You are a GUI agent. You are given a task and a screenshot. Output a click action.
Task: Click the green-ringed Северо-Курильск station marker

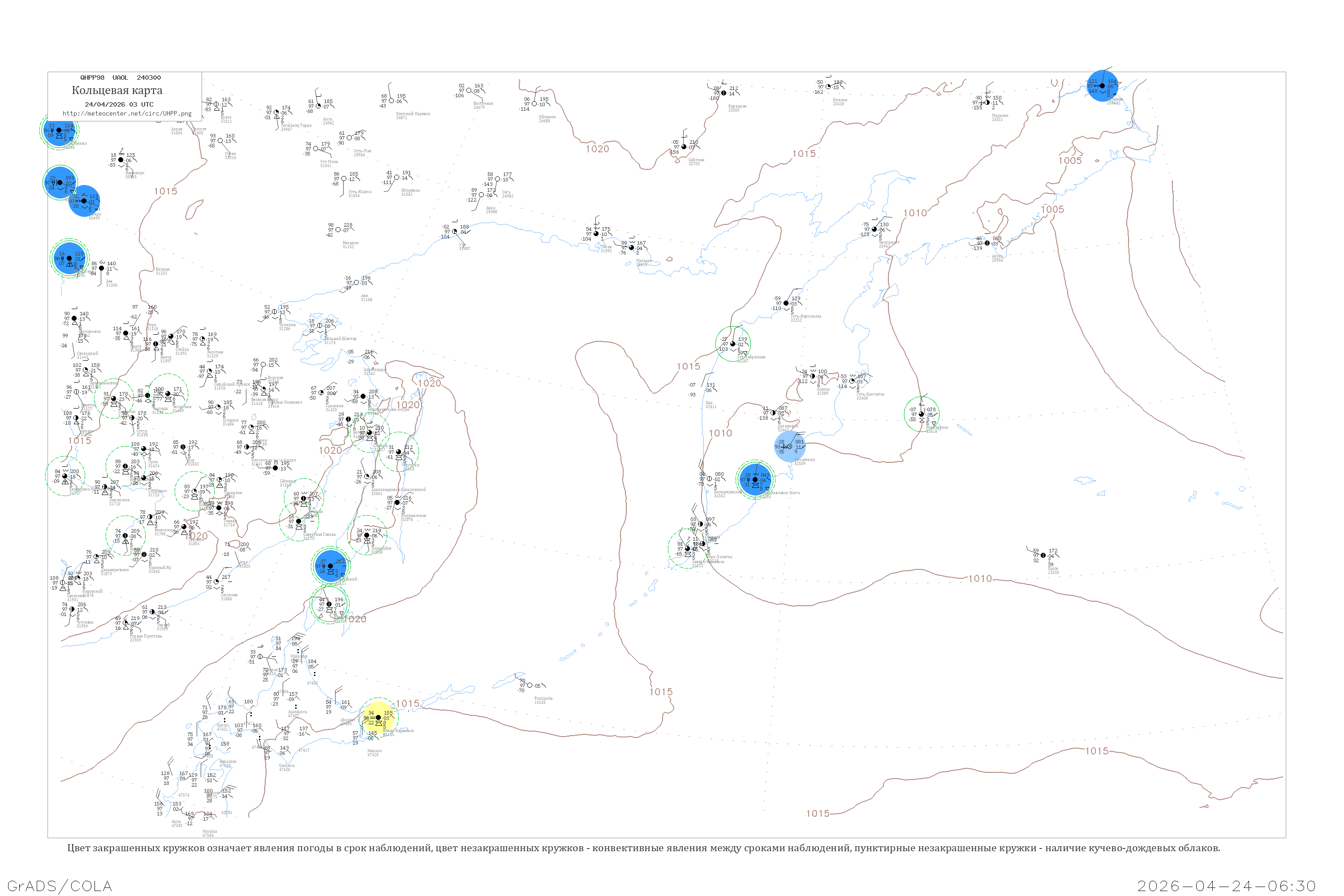[x=687, y=548]
